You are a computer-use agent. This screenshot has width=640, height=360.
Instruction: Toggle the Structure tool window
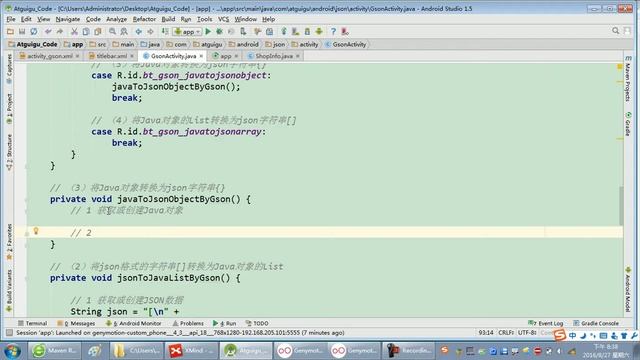click(x=9, y=152)
